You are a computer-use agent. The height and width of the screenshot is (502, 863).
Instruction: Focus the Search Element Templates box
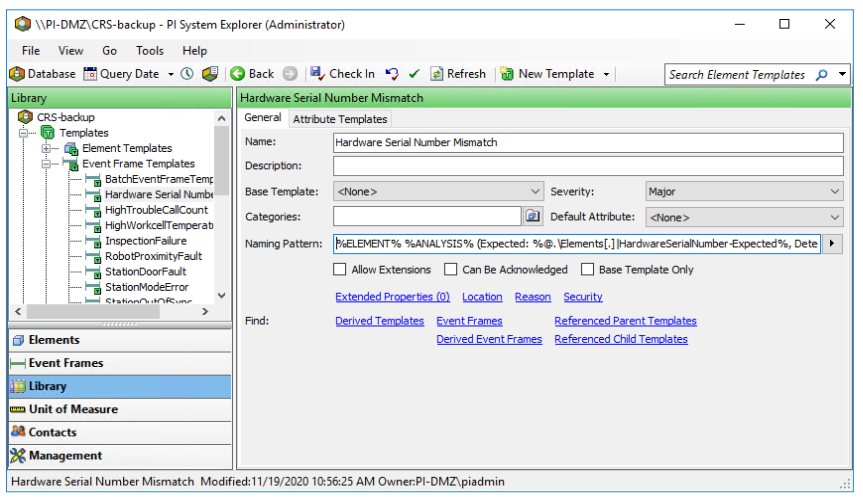pyautogui.click(x=738, y=75)
